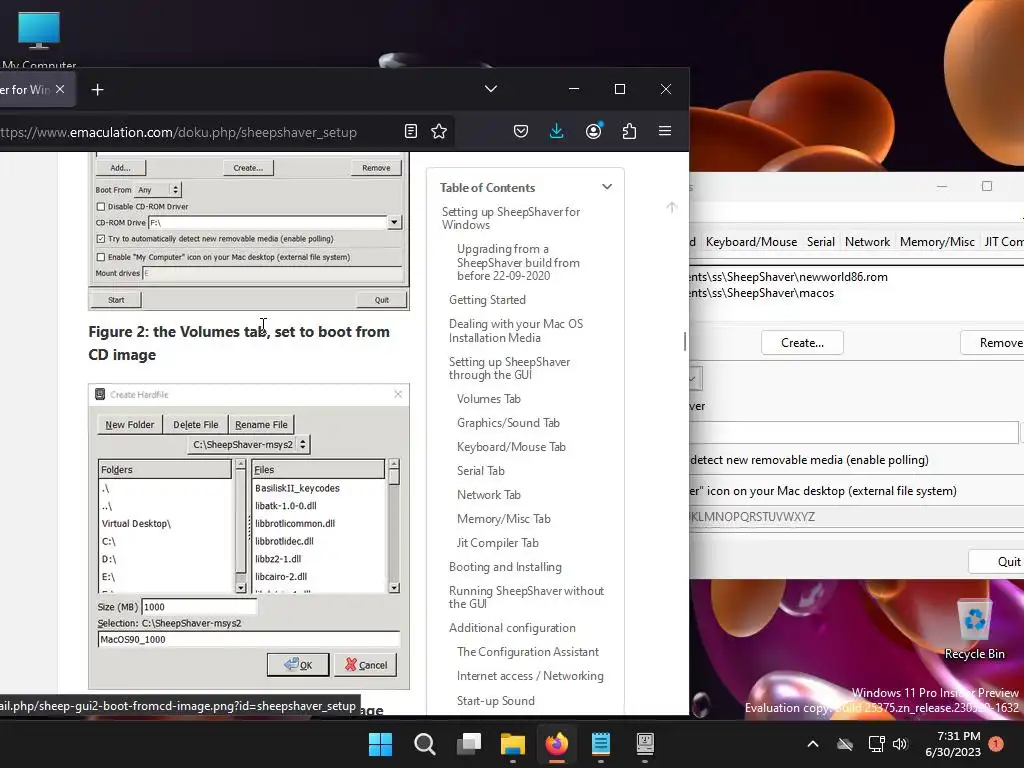
Task: Open Firefox hamburger application menu
Action: click(x=665, y=131)
